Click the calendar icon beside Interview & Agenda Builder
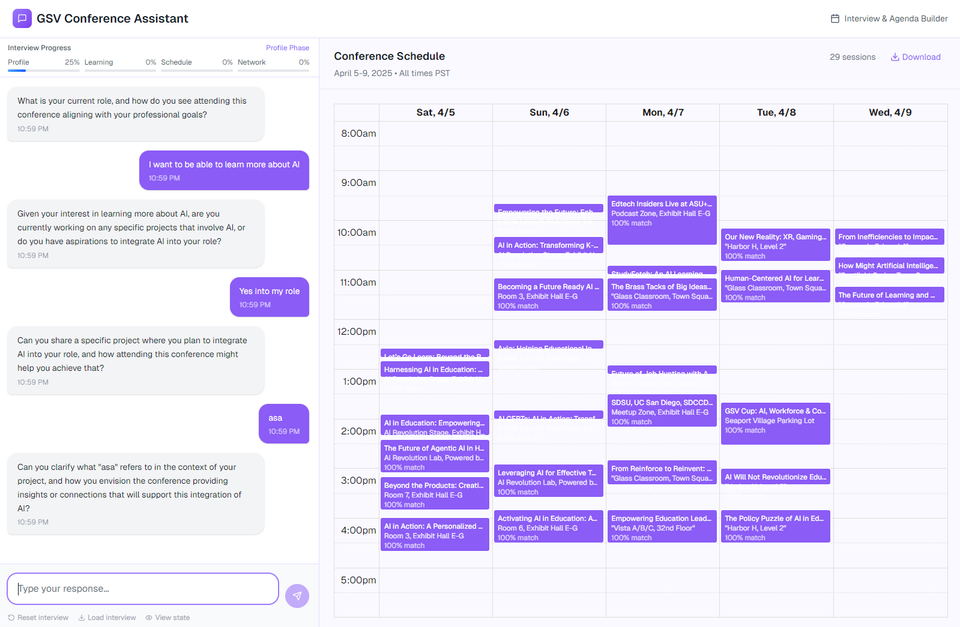 coord(834,18)
